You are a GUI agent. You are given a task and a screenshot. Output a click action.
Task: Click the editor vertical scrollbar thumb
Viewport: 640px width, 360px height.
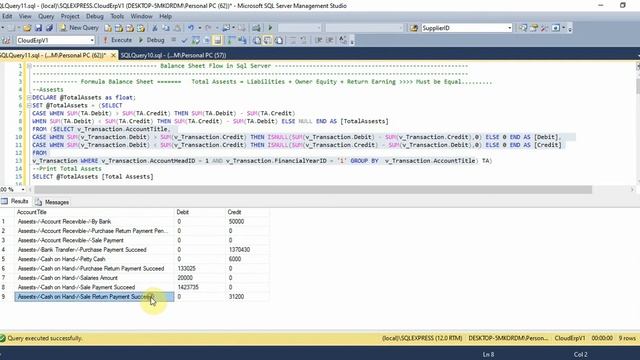click(638, 86)
